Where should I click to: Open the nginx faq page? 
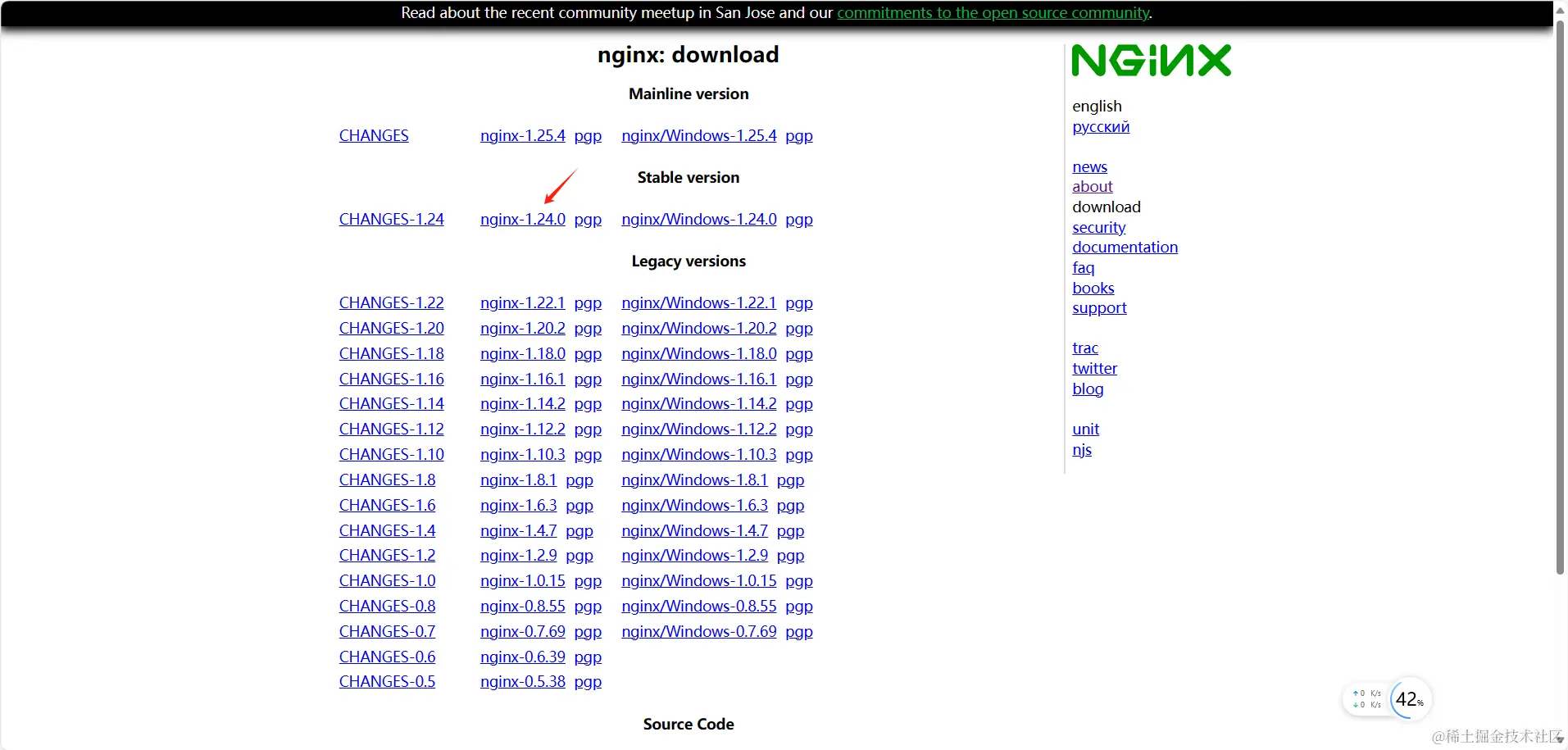(x=1083, y=267)
